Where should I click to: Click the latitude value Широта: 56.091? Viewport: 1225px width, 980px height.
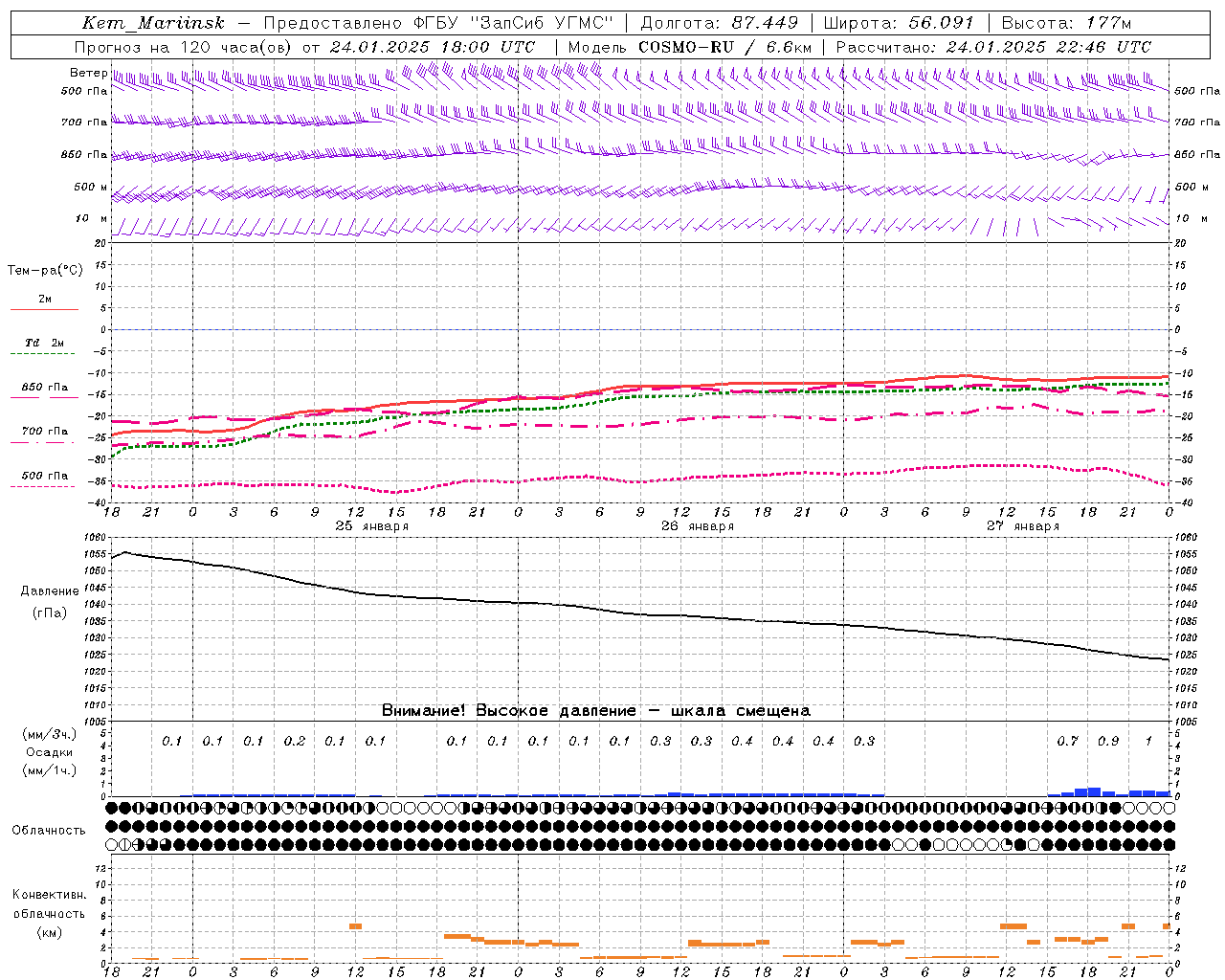pos(898,23)
